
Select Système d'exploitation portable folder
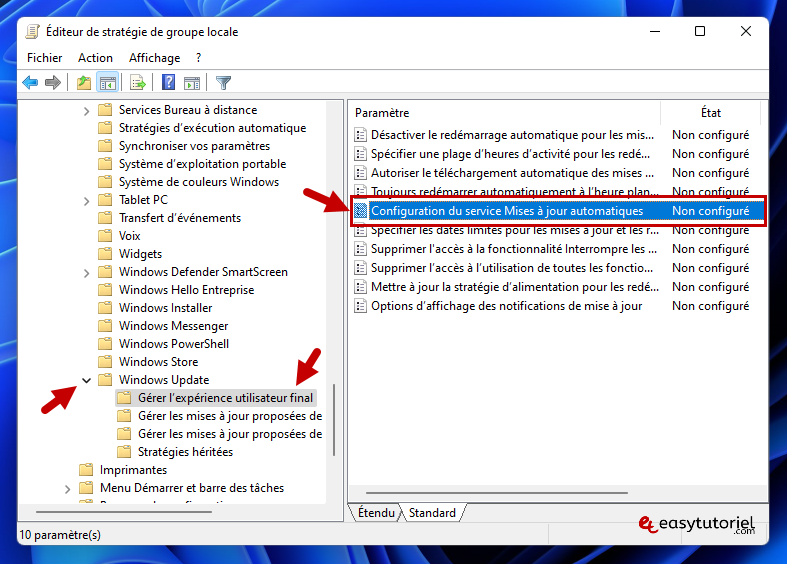202,164
